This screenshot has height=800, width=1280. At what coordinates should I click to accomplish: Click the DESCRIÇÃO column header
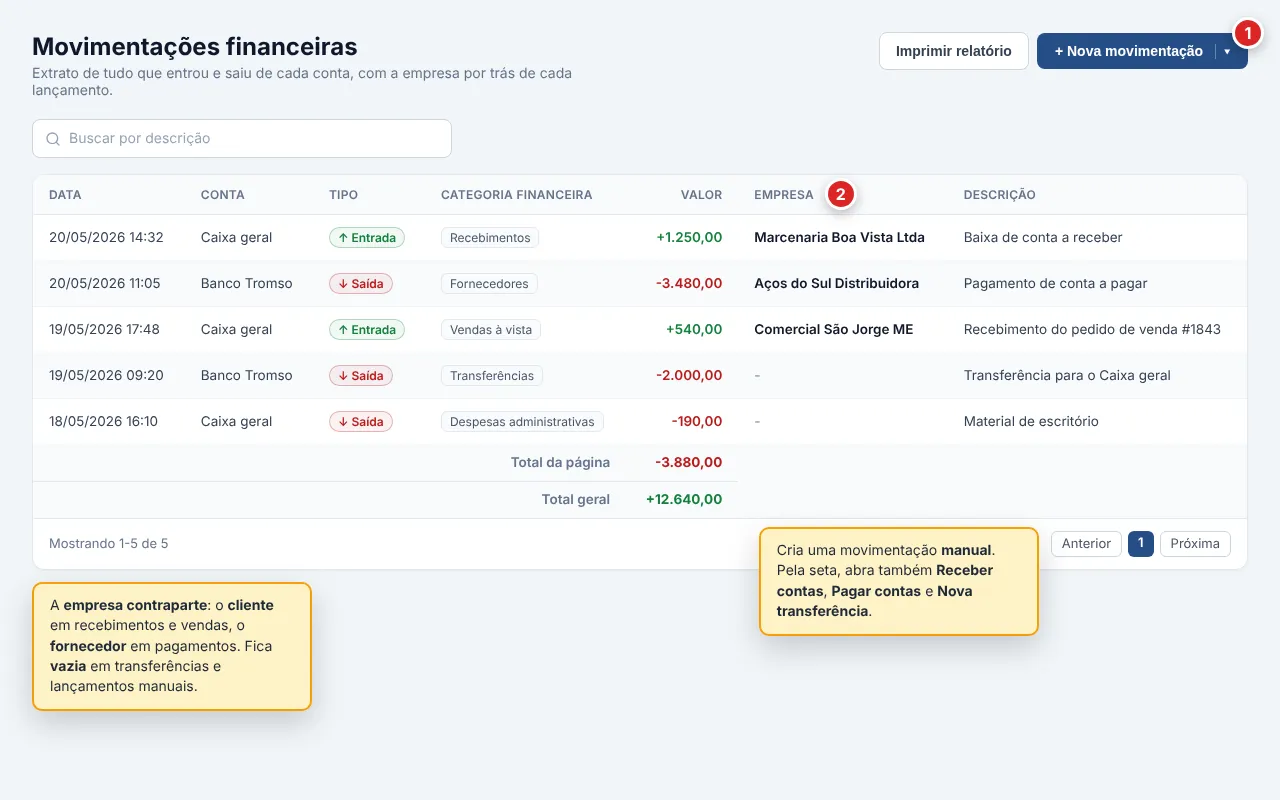[x=999, y=195]
